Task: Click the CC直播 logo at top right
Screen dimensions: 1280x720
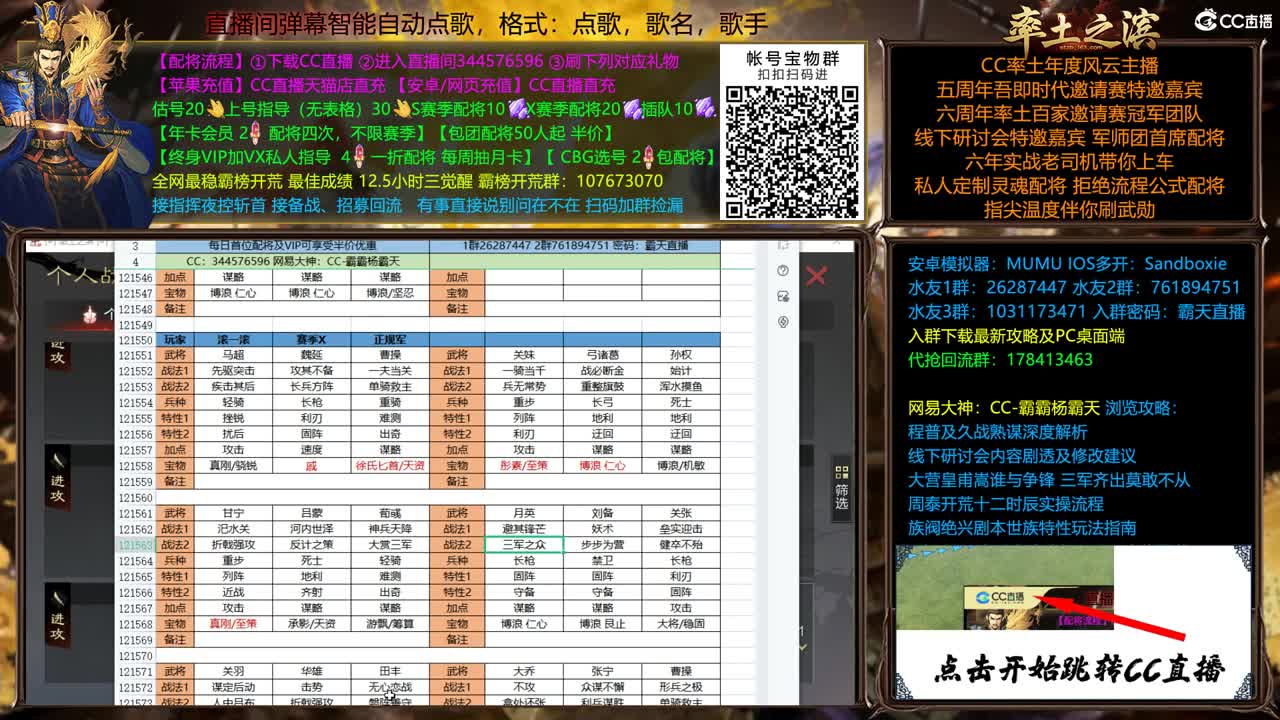Action: (x=1233, y=21)
